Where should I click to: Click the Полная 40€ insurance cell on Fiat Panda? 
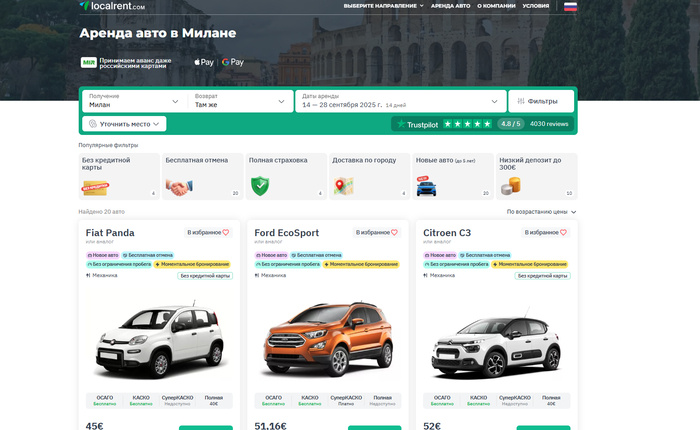click(x=213, y=401)
